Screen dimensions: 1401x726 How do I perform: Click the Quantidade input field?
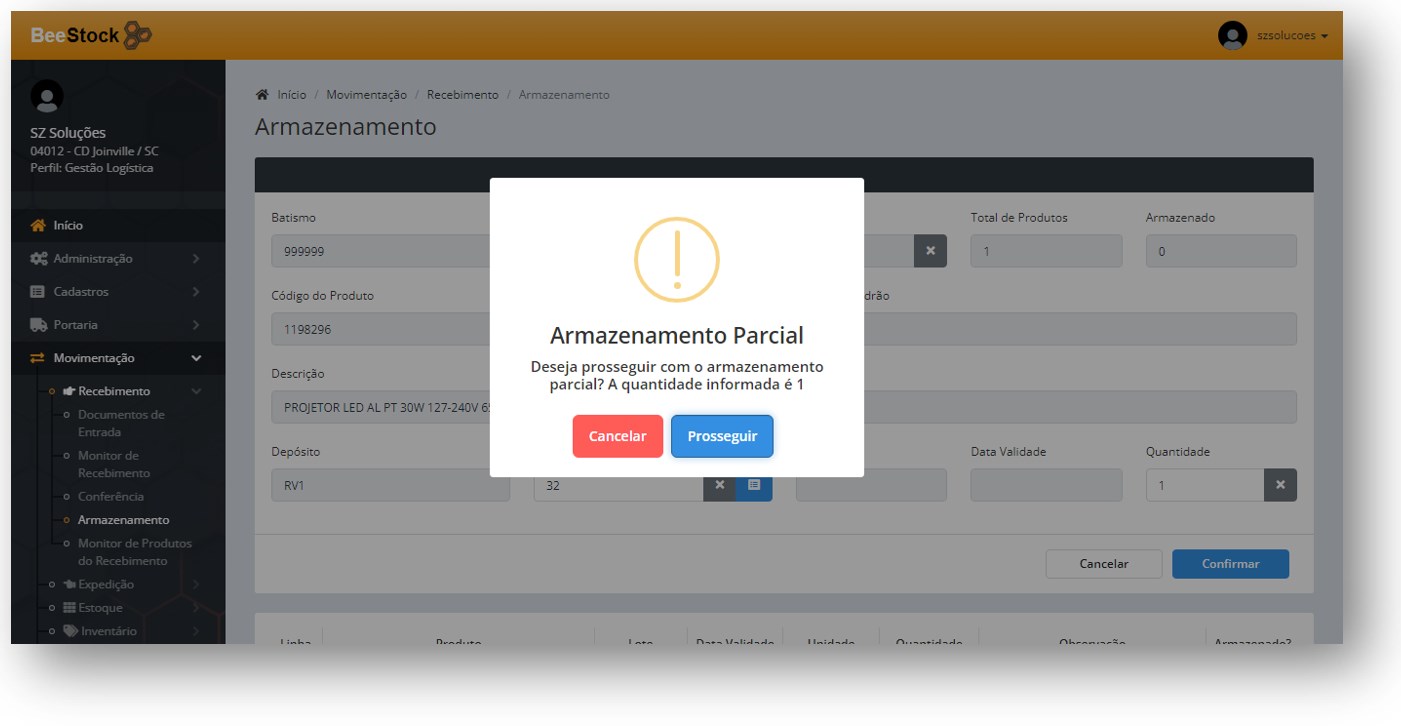[1204, 485]
